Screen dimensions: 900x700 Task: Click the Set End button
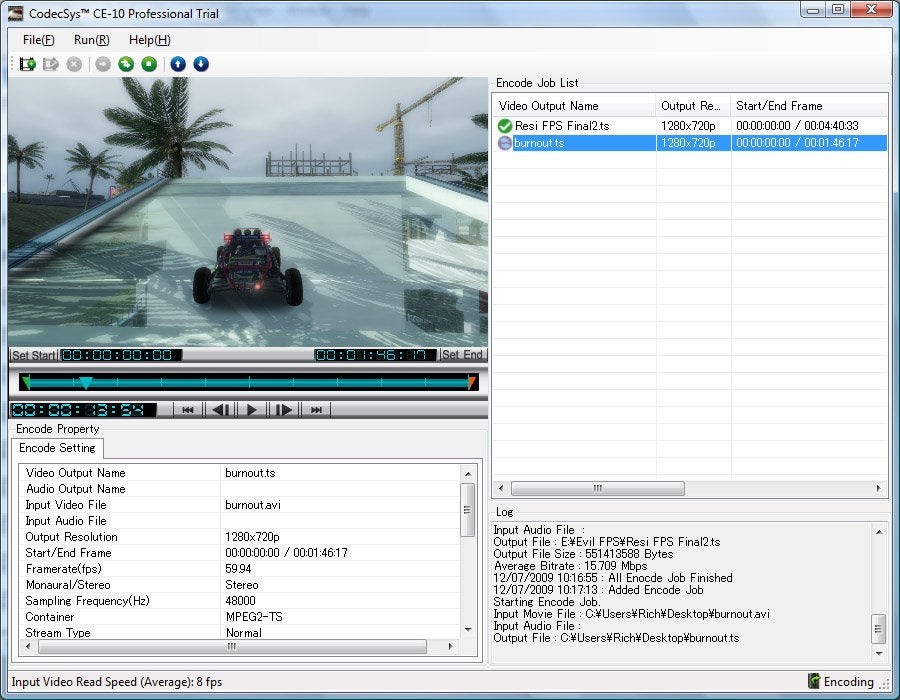coord(462,355)
